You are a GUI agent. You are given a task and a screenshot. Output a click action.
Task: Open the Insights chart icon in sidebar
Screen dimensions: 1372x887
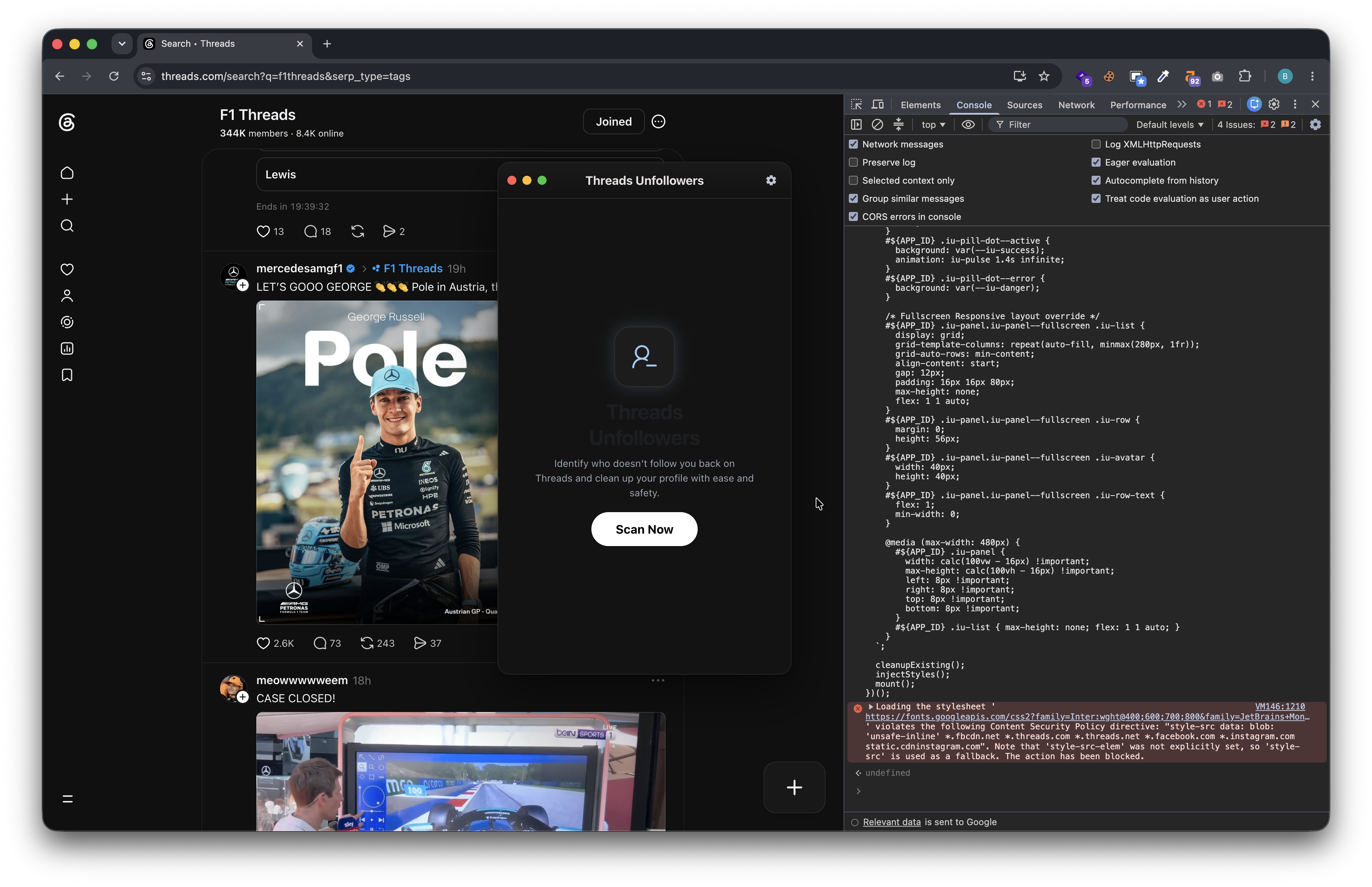coord(67,348)
